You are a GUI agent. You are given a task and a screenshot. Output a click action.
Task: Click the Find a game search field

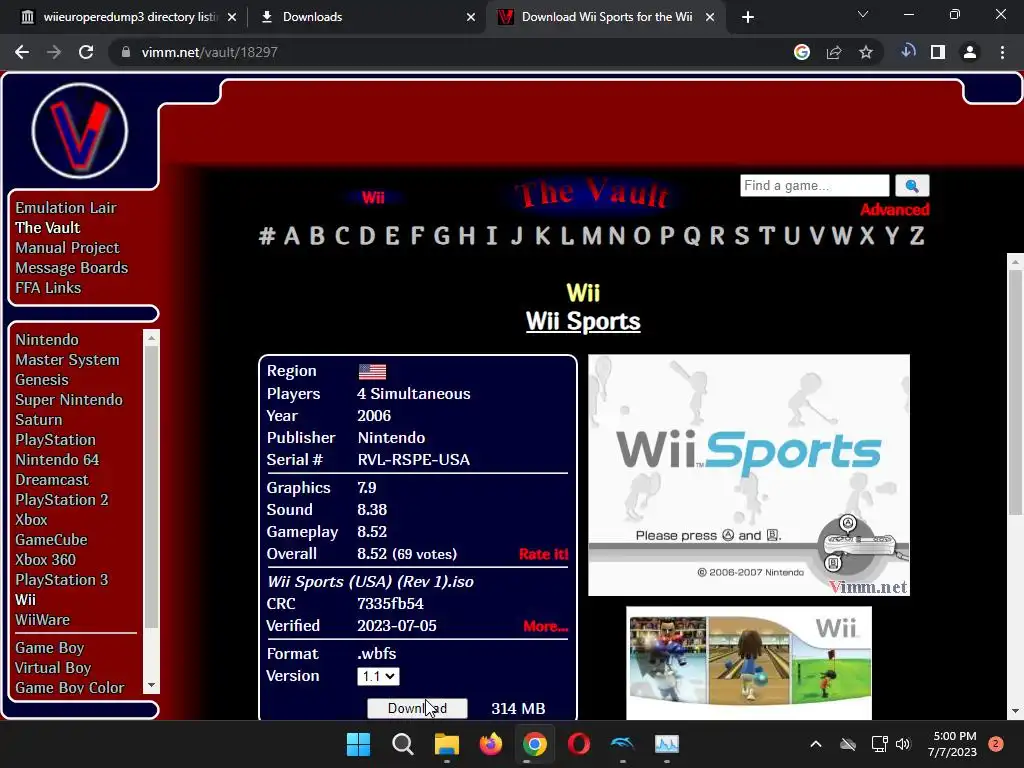tap(814, 185)
